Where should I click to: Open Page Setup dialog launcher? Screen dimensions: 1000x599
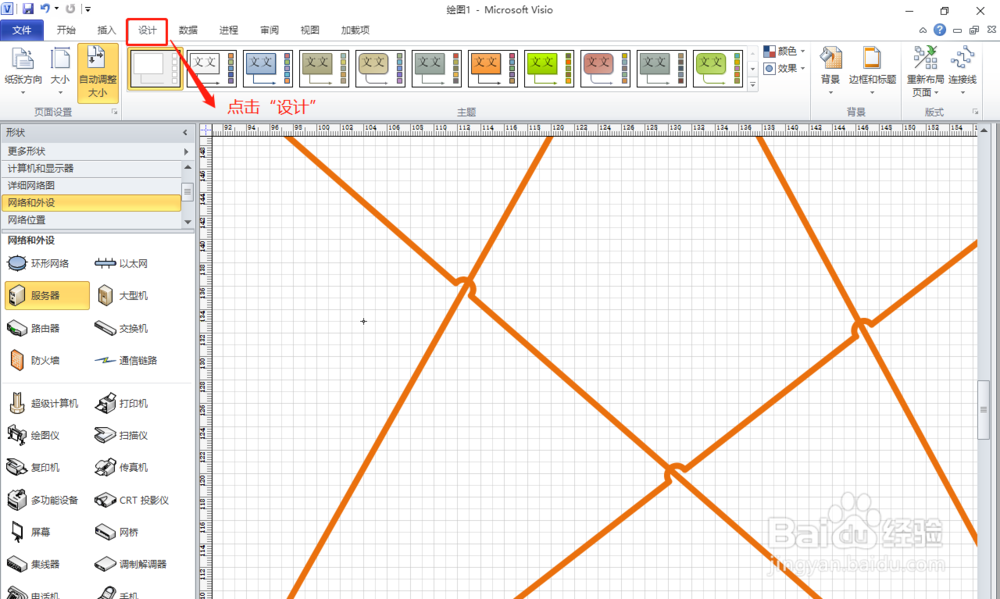115,112
